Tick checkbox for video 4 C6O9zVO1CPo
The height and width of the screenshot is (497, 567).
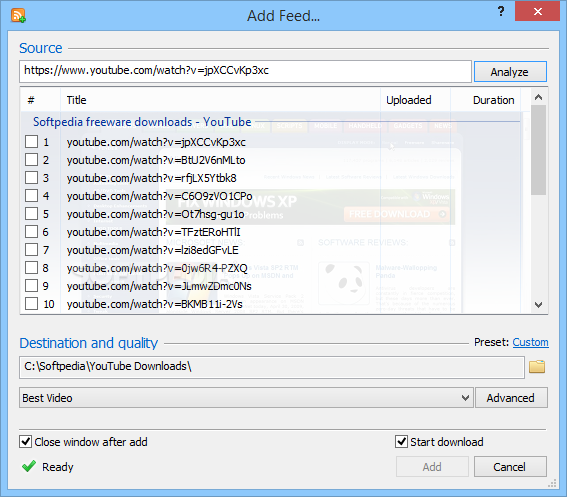pos(31,195)
